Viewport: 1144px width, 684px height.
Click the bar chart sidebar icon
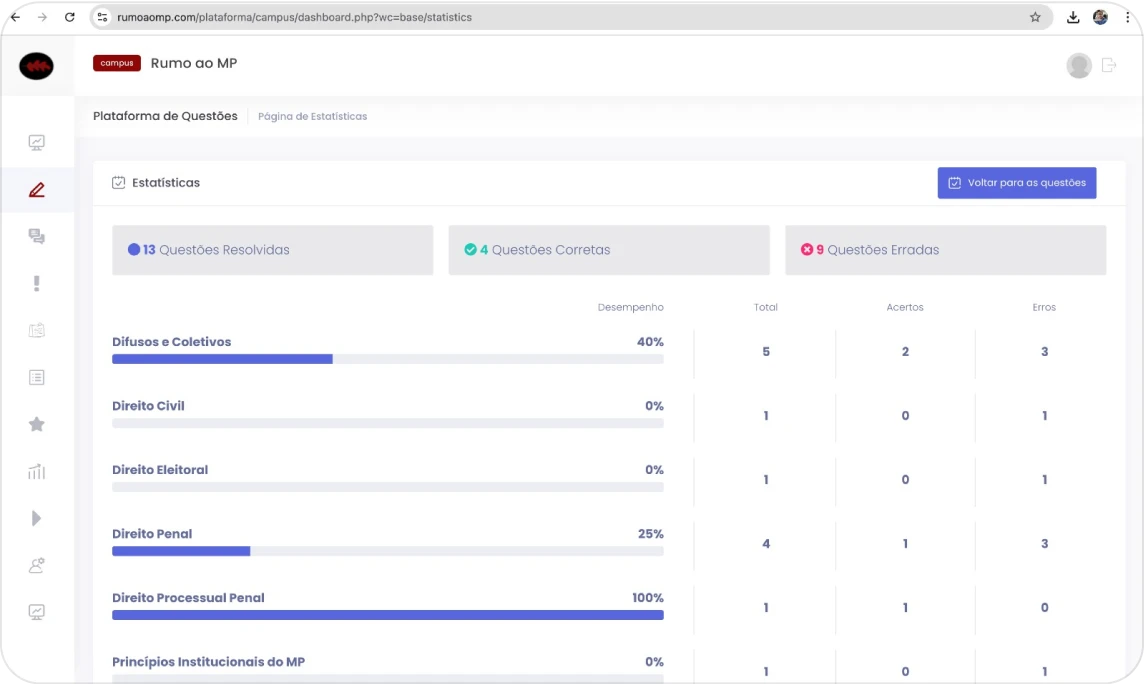(37, 471)
